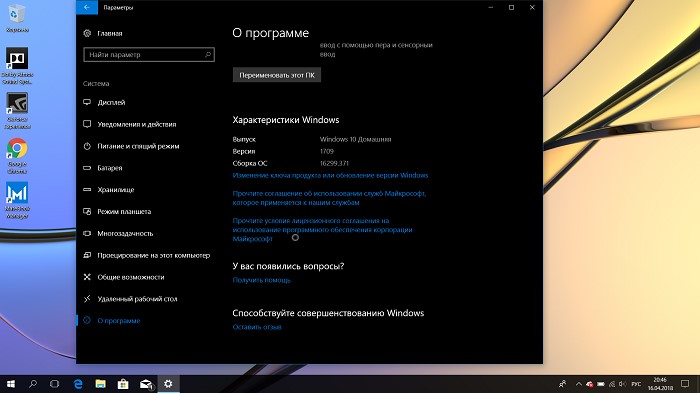Show hidden system tray icons

point(579,384)
